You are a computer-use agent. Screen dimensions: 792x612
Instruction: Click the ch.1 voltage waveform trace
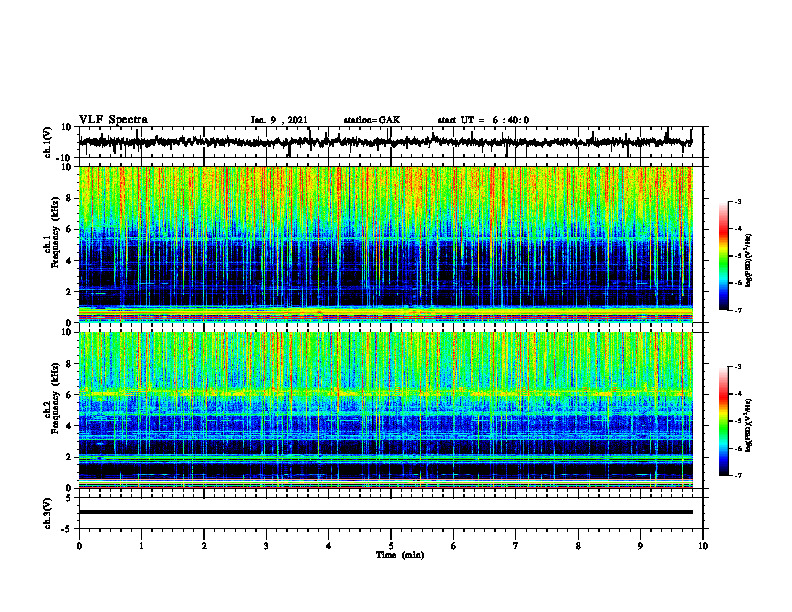(385, 142)
